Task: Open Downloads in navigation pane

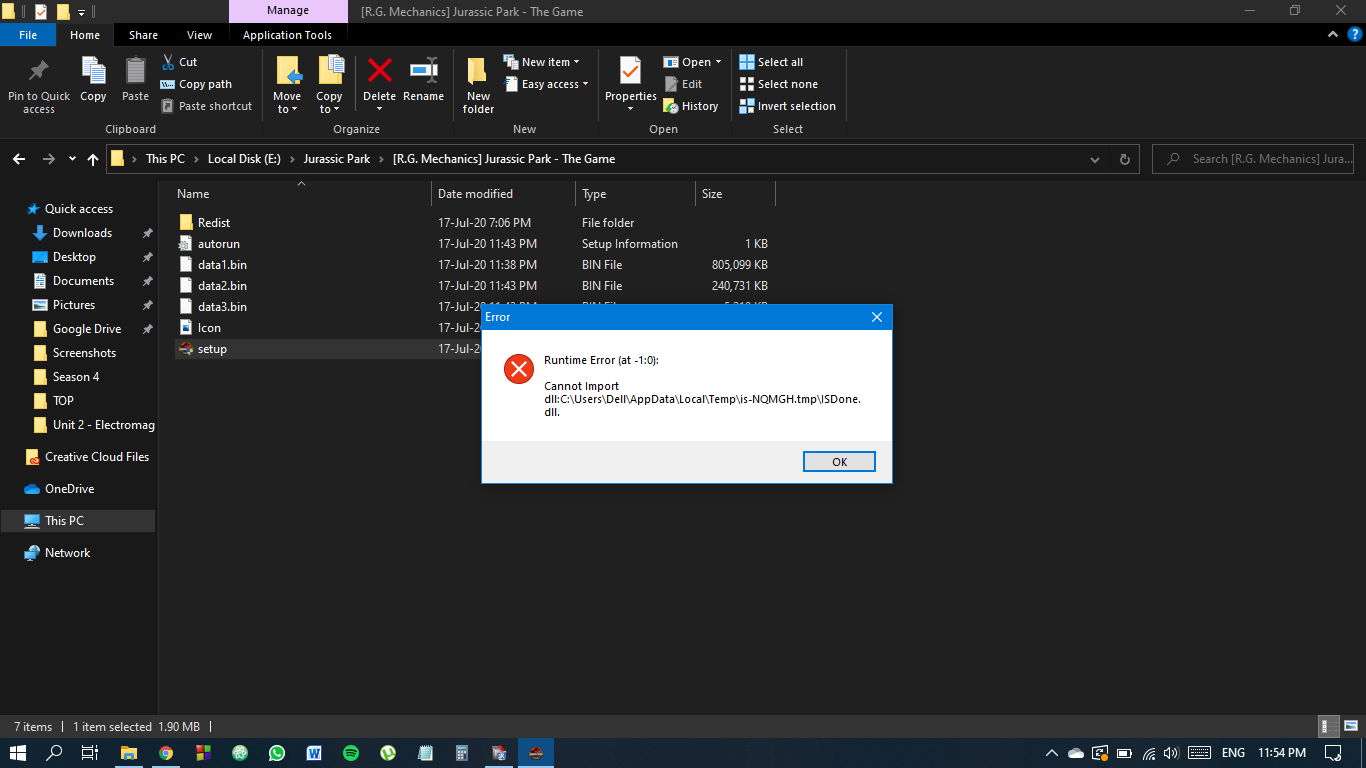Action: coord(82,233)
